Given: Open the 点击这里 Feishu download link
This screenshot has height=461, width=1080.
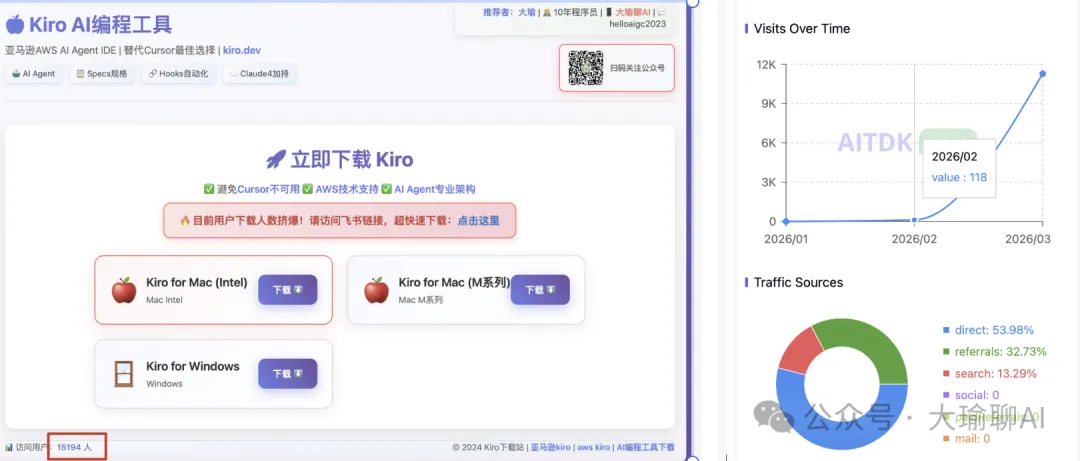Looking at the screenshot, I should tap(479, 221).
